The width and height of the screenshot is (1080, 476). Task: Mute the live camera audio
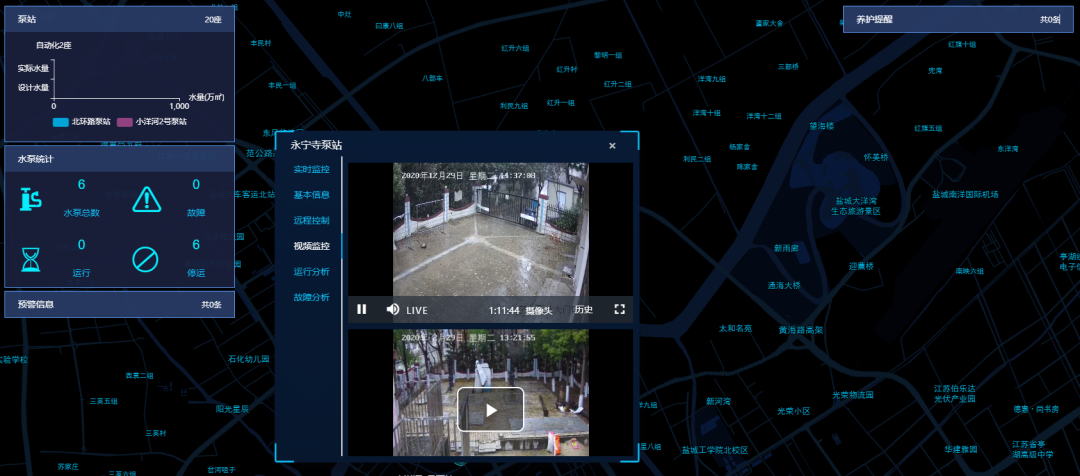(393, 310)
